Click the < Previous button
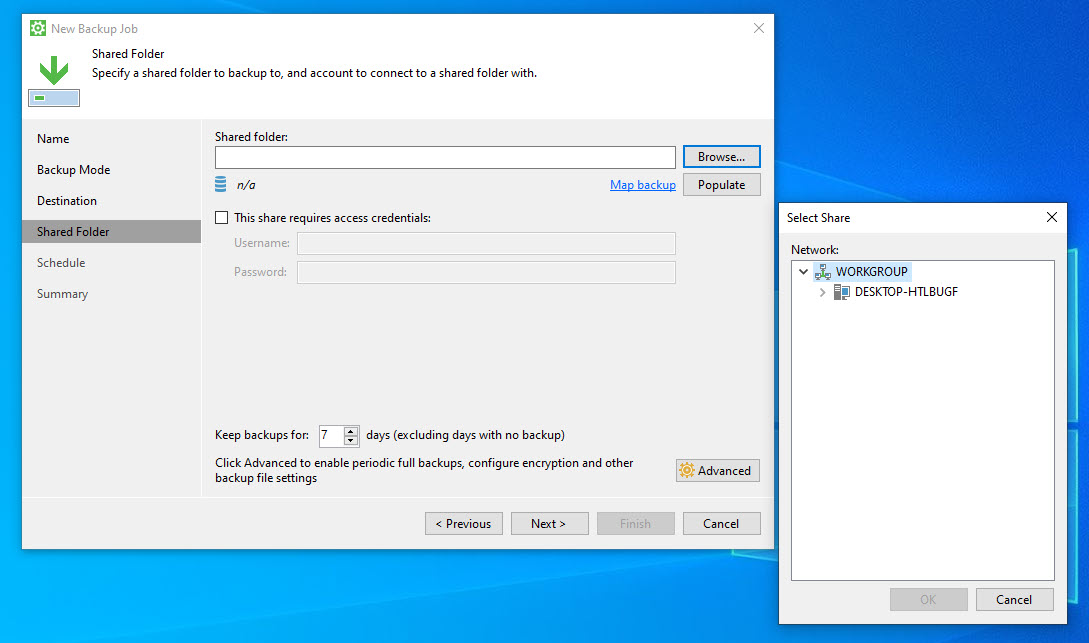The width and height of the screenshot is (1089, 643). click(463, 524)
